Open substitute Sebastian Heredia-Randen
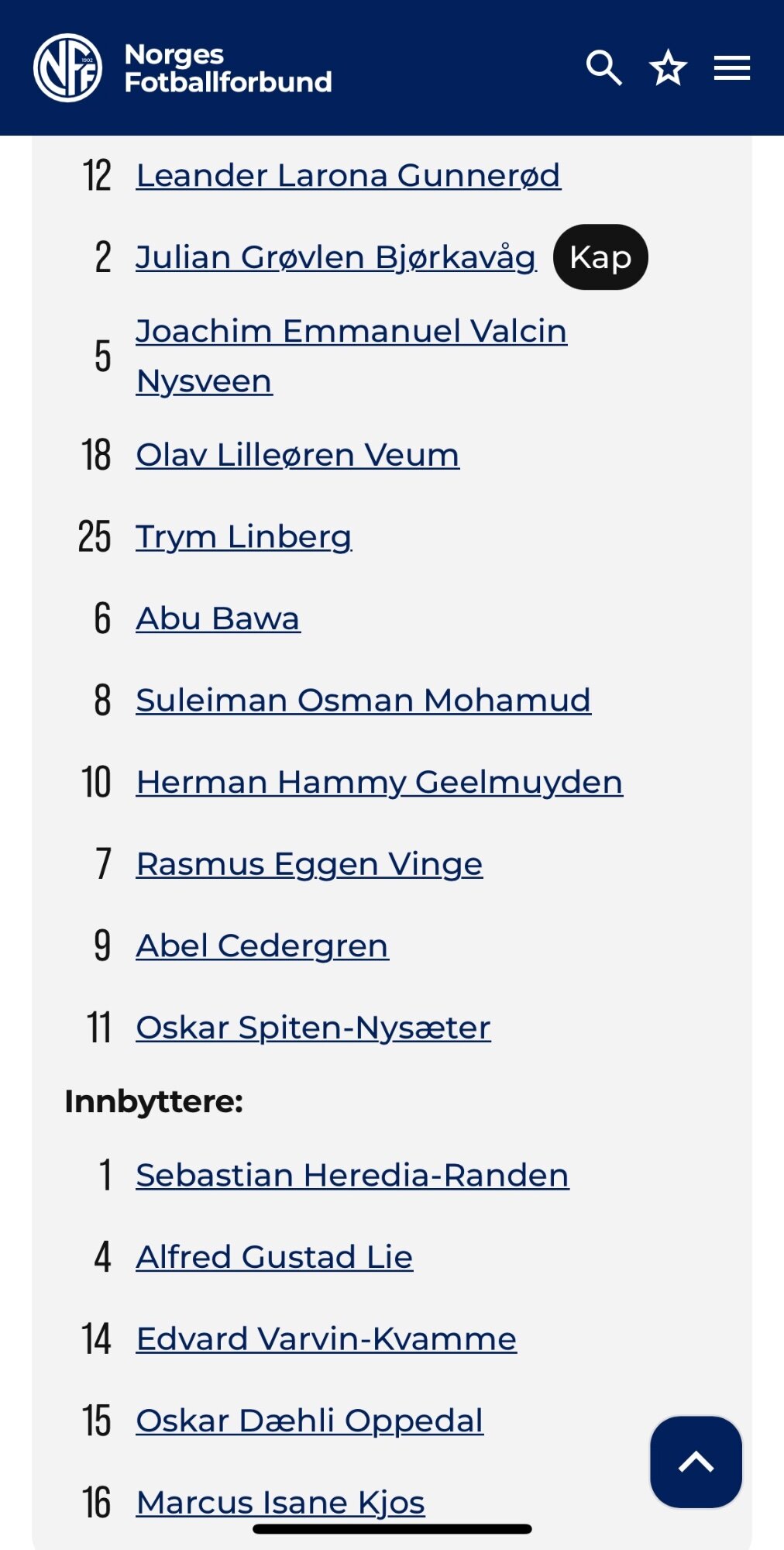784x1550 pixels. tap(352, 1175)
